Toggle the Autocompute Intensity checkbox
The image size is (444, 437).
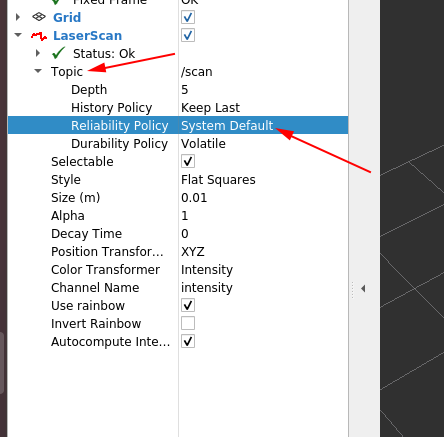[x=188, y=341]
